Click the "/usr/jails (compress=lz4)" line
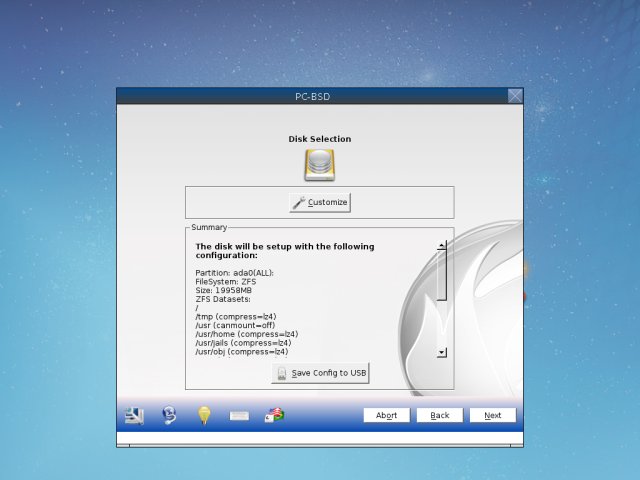This screenshot has width=640, height=480. (243, 343)
